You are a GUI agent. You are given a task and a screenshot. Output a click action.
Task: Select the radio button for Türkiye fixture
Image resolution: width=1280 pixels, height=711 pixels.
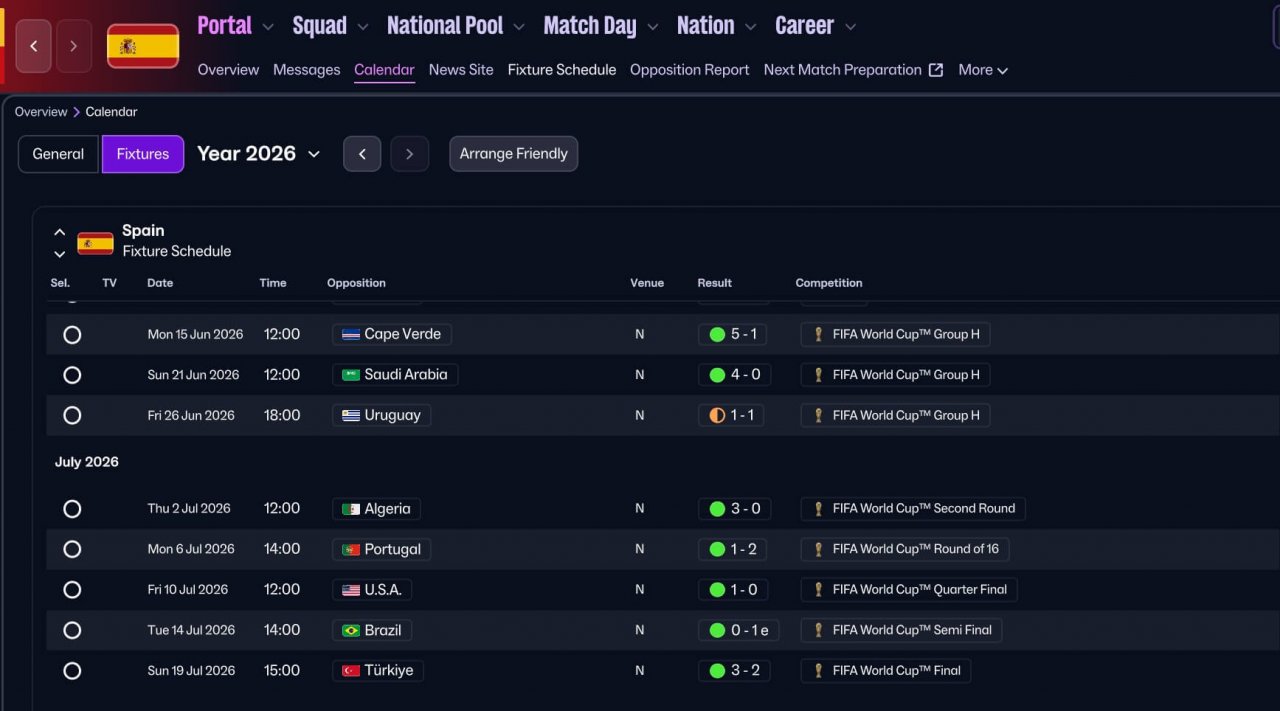point(72,671)
